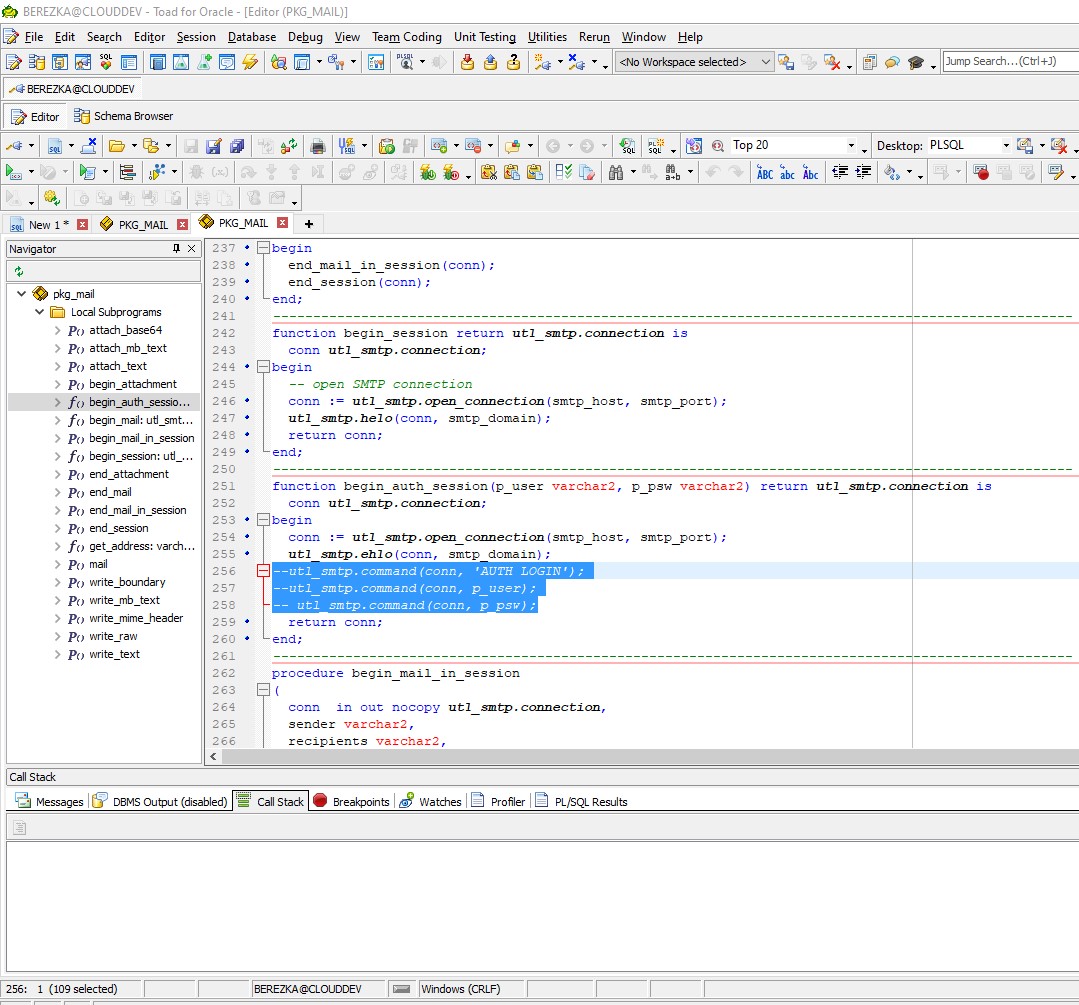Click the Commit icon in the main toolbar

(467, 63)
